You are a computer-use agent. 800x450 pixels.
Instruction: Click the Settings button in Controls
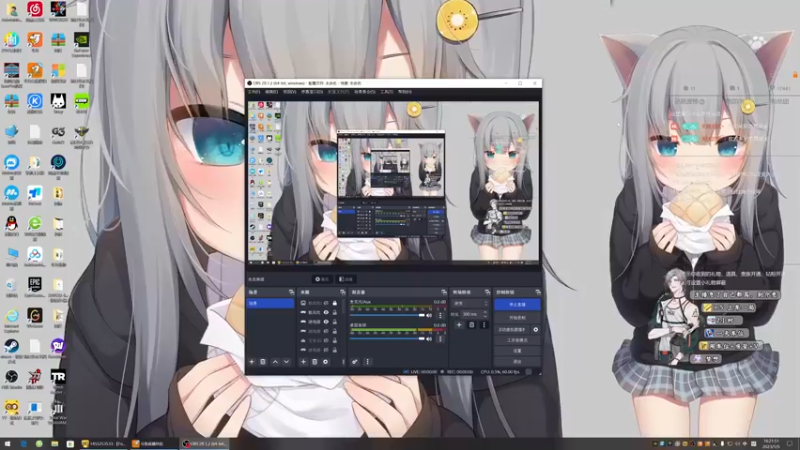(x=517, y=351)
